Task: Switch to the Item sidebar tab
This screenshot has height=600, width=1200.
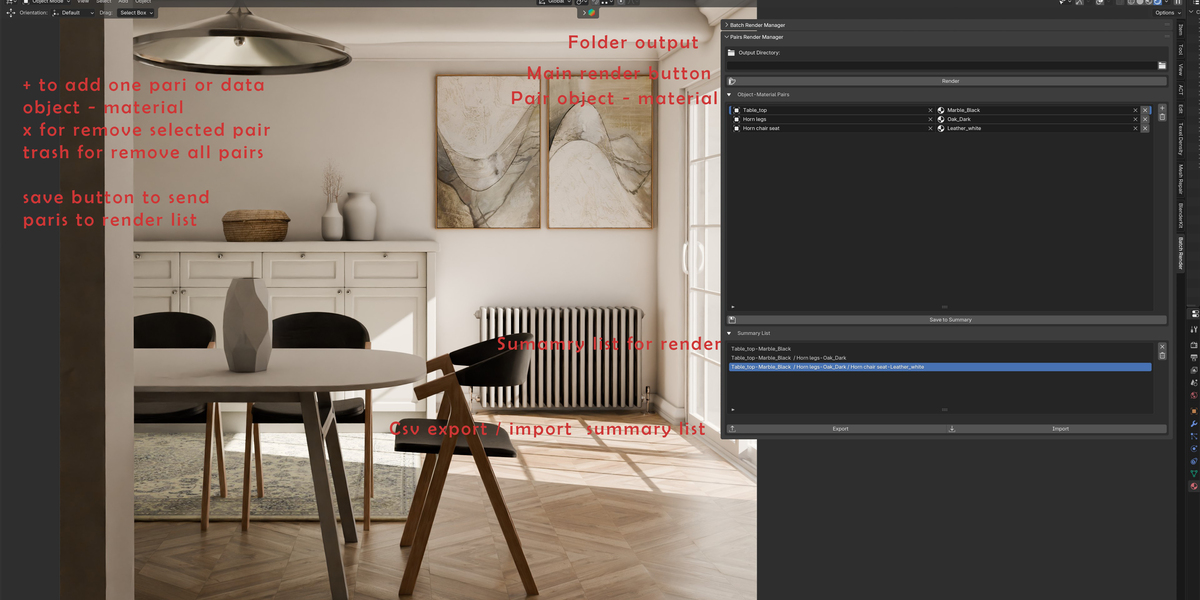Action: click(1180, 29)
